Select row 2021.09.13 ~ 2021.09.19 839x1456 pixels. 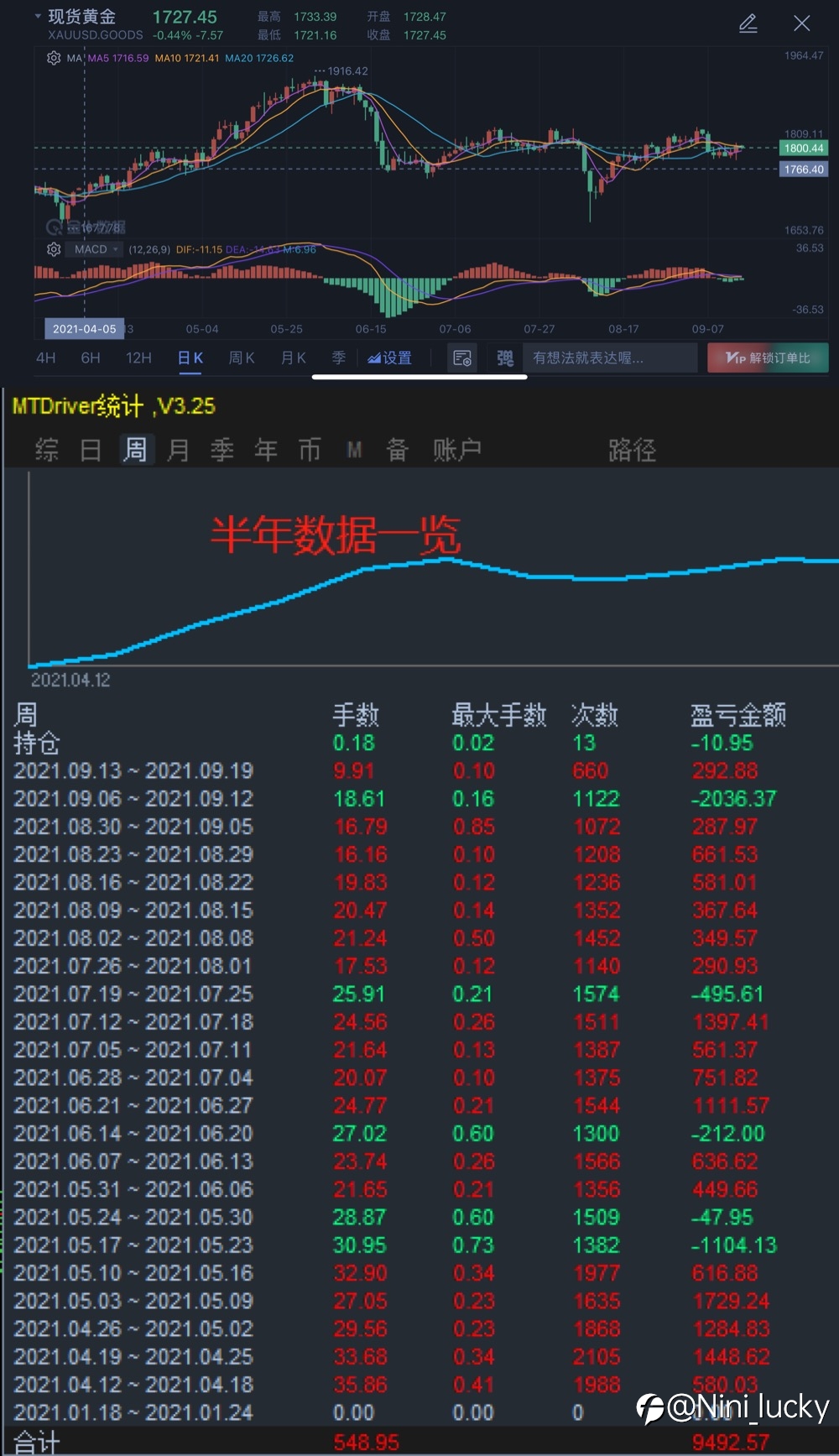coord(419,771)
